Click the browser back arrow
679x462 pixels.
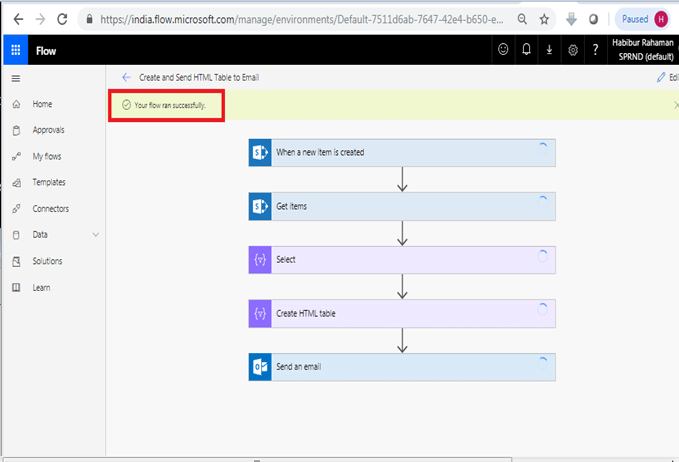pyautogui.click(x=18, y=19)
